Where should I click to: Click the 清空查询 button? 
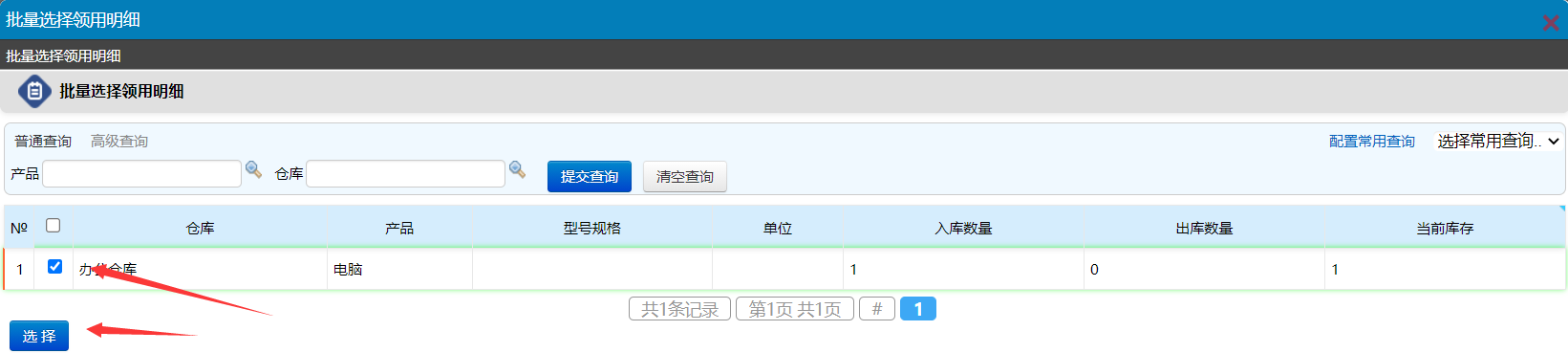coord(685,176)
